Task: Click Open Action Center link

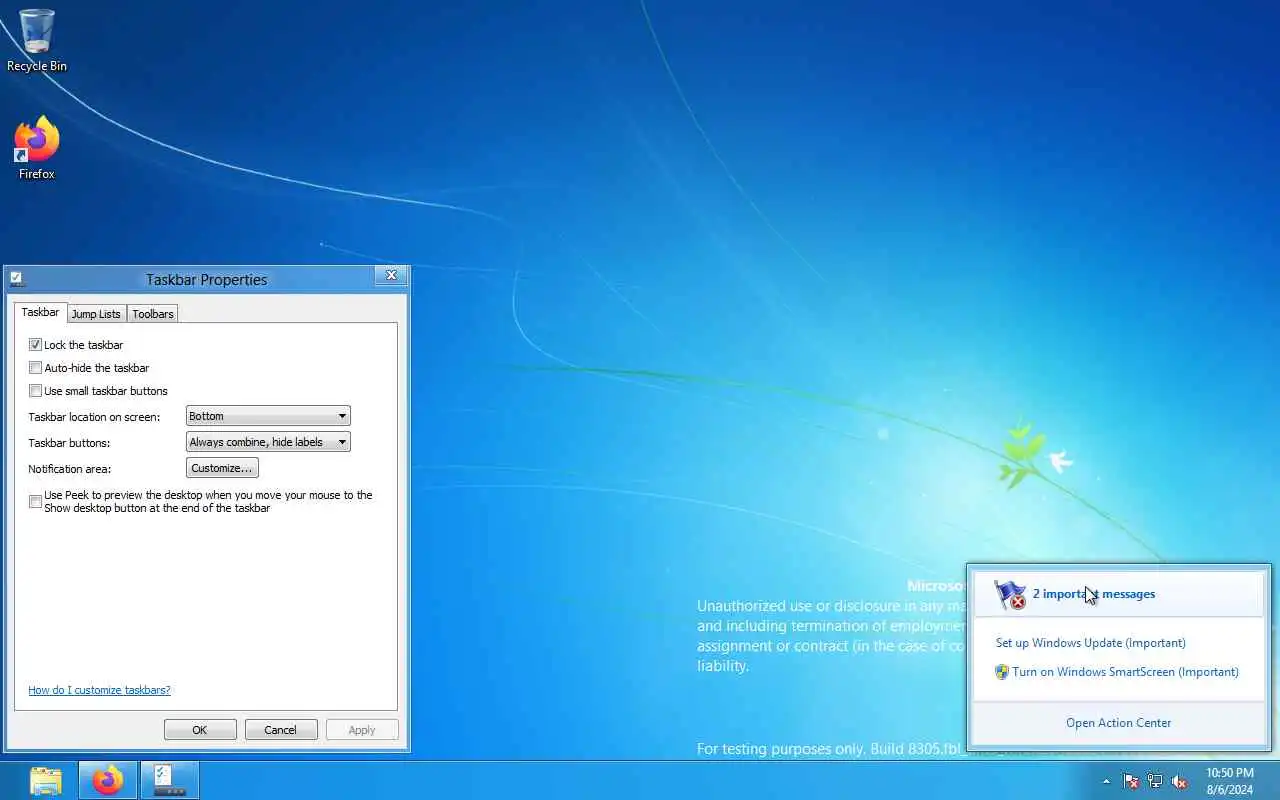Action: click(1118, 723)
